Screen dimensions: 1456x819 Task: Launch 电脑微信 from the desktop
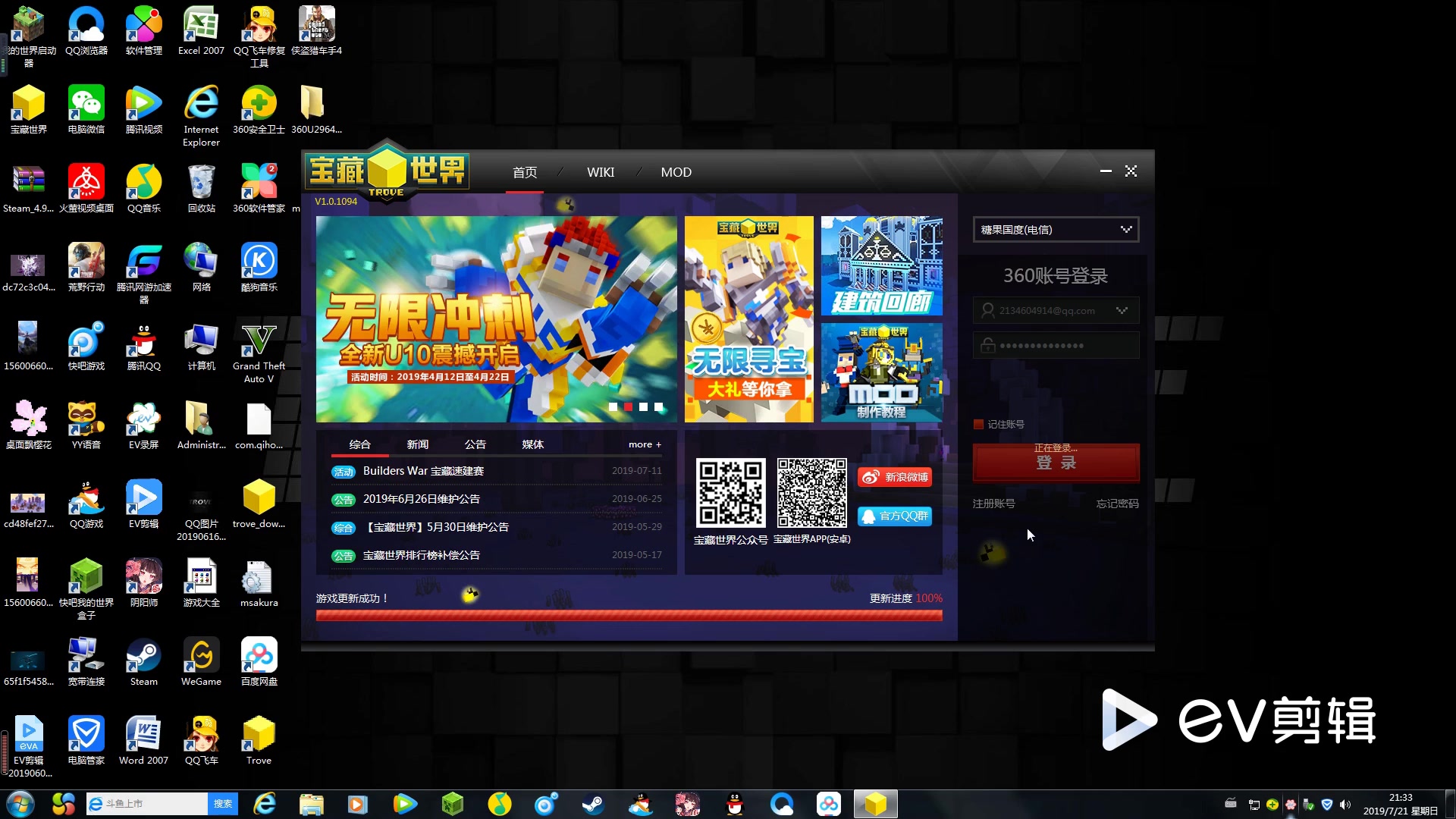(86, 110)
